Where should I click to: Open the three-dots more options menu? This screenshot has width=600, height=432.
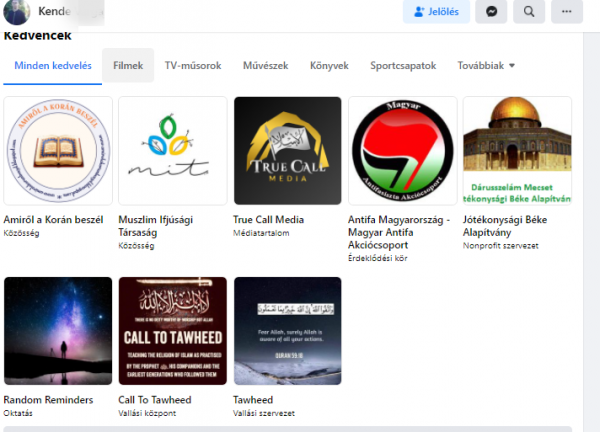tap(567, 11)
